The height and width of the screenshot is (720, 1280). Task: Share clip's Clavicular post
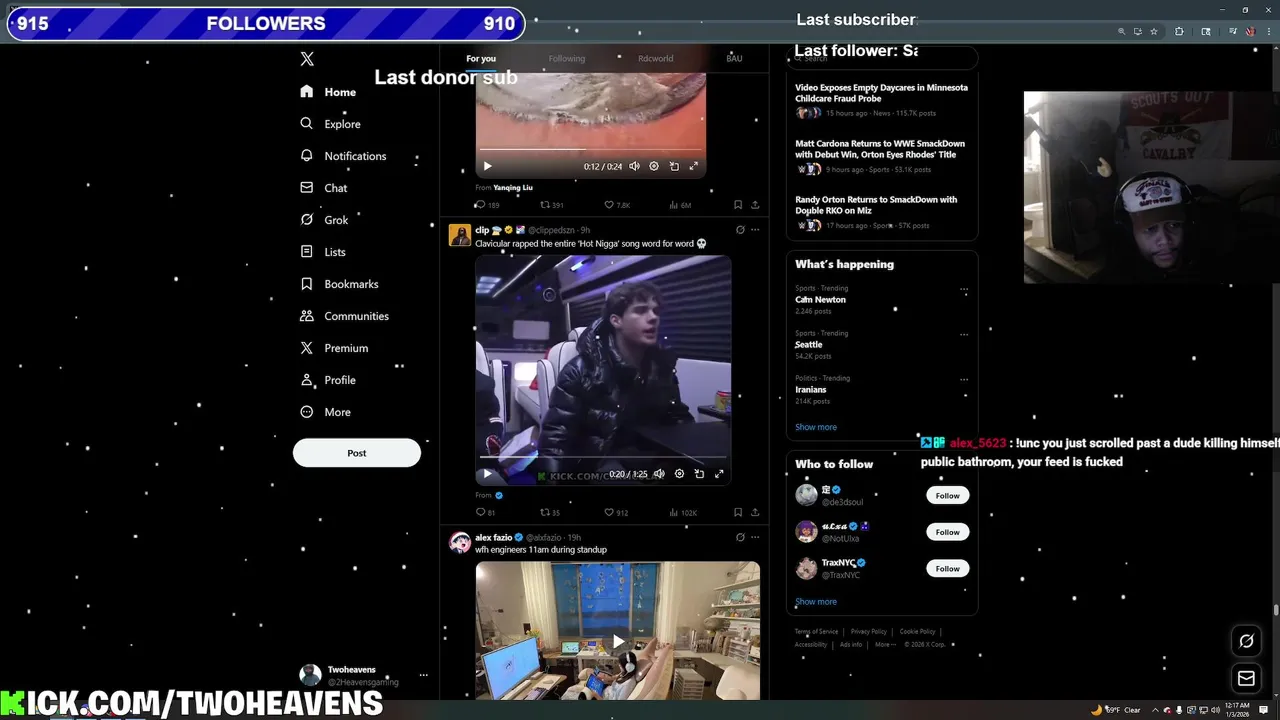(755, 513)
